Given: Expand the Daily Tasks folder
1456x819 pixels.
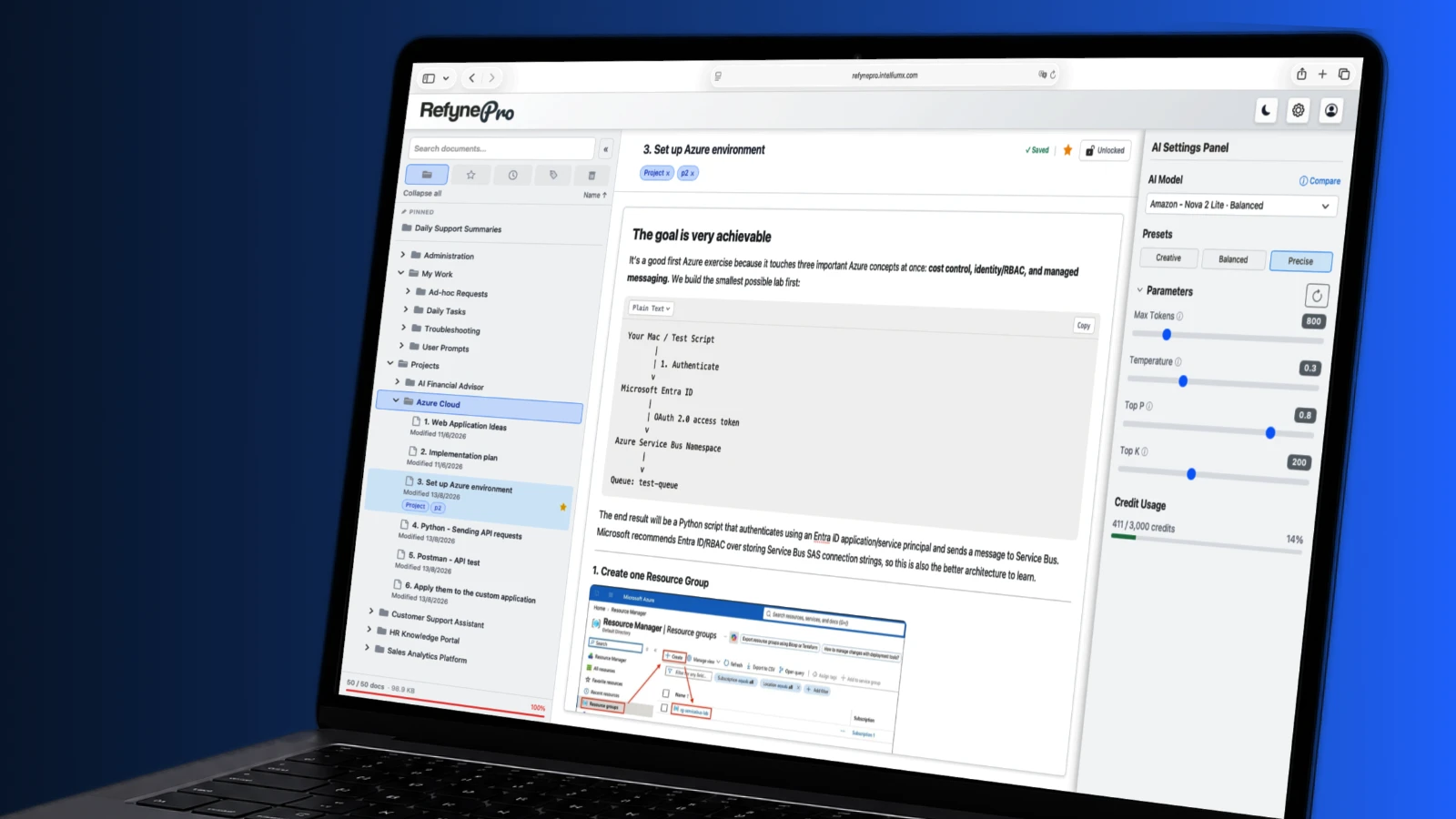Looking at the screenshot, I should pyautogui.click(x=406, y=309).
